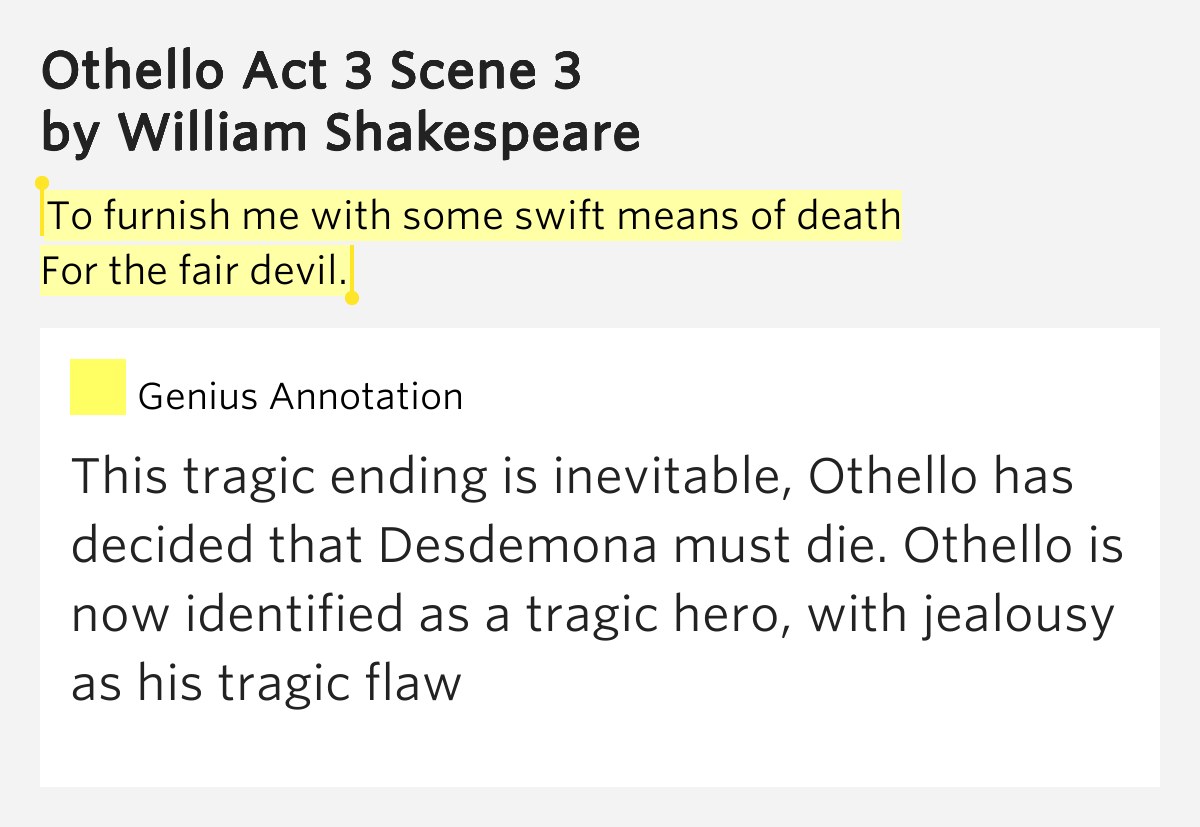Click 'by William Shakespeare' author line

click(x=341, y=132)
